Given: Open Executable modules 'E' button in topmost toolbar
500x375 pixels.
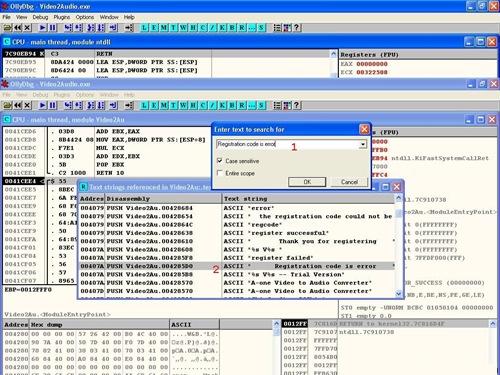Looking at the screenshot, I should click(x=154, y=28).
